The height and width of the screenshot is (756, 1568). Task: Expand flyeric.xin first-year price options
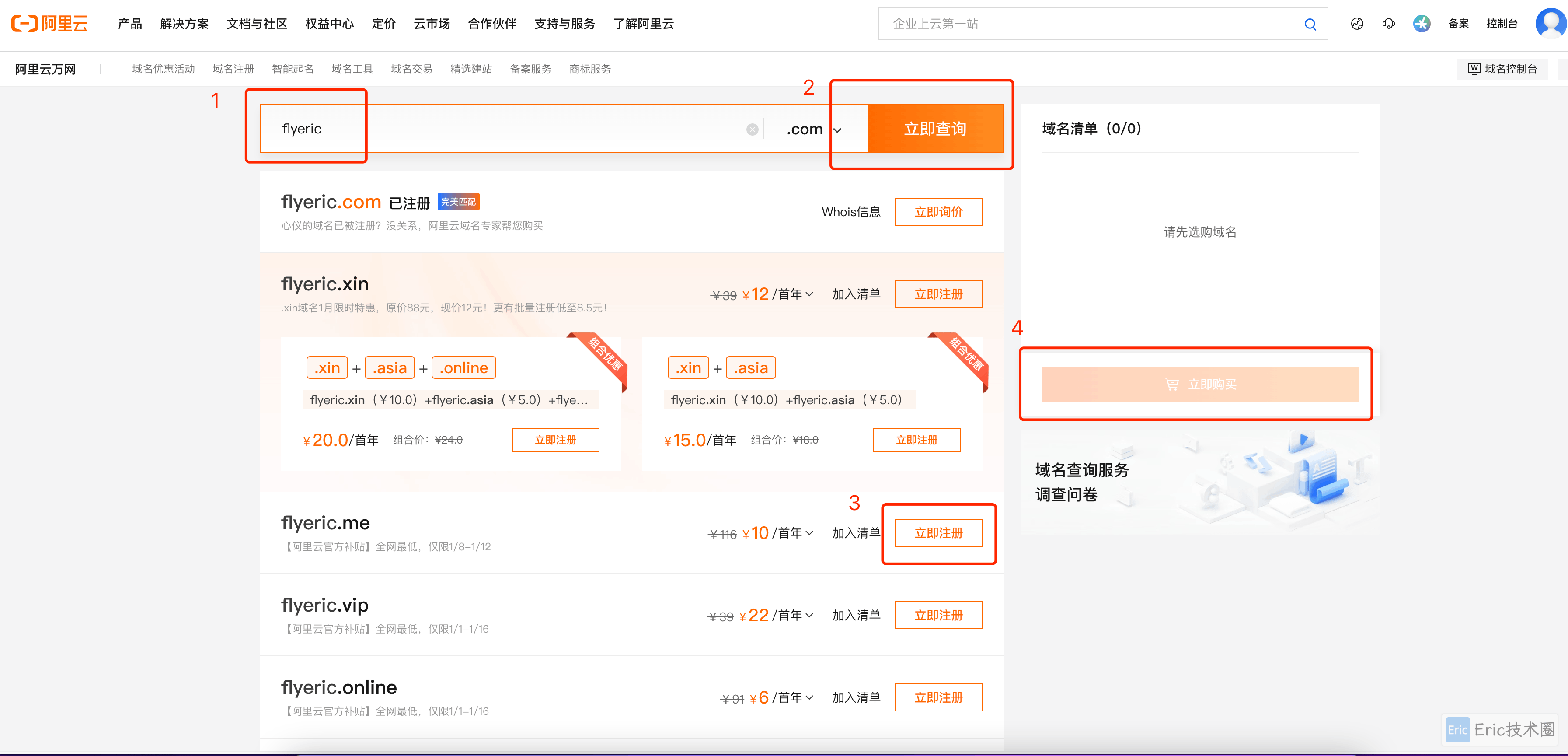click(x=809, y=294)
